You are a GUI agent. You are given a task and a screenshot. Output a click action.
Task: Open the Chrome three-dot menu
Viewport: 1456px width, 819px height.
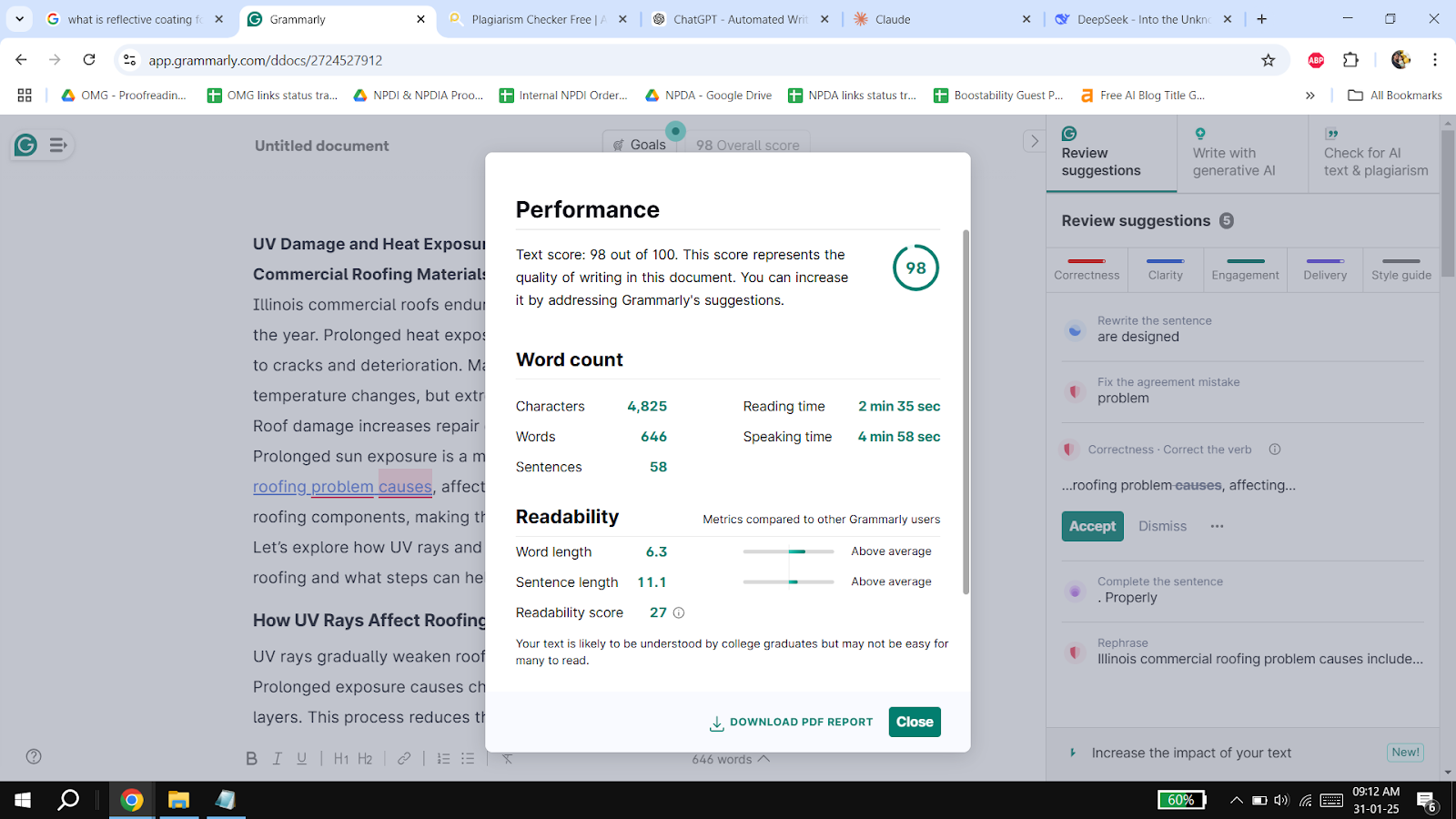coord(1435,60)
